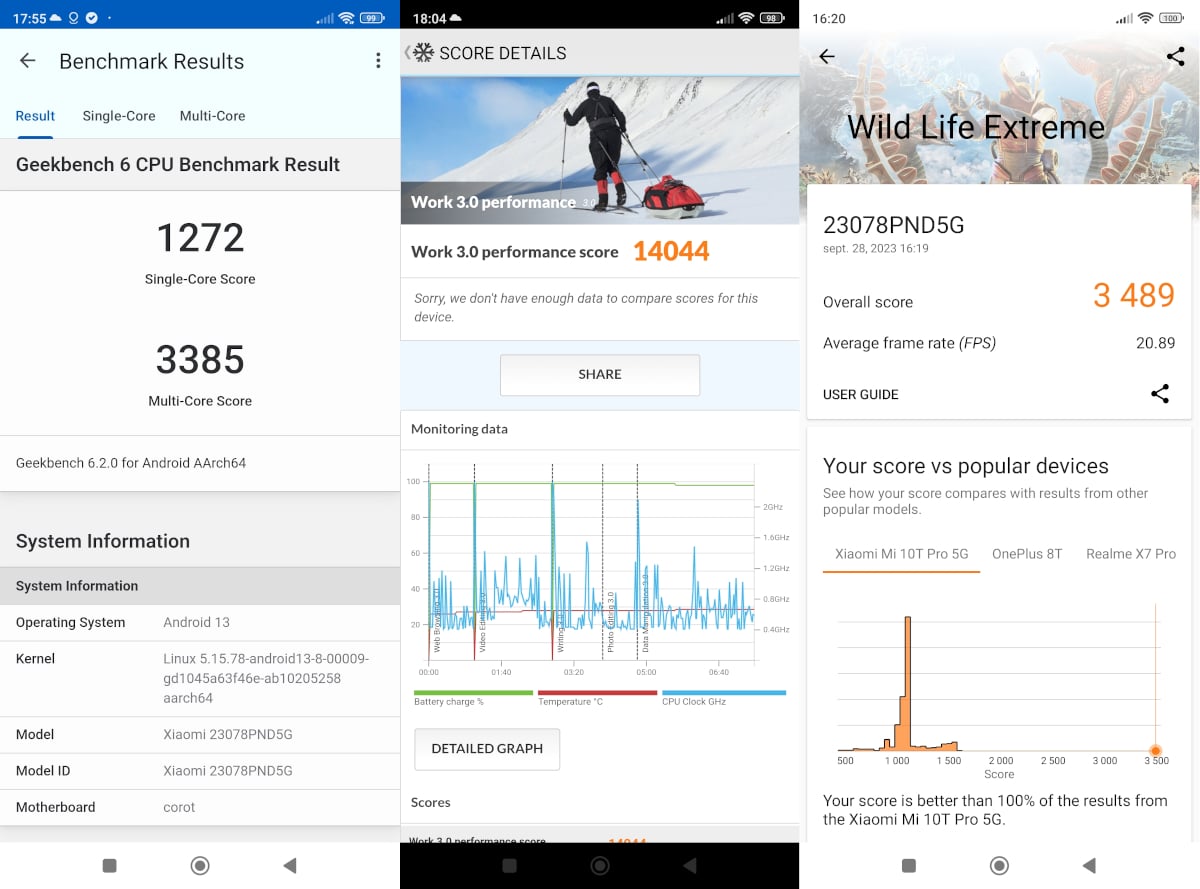Tap the Scores section heading
Image resolution: width=1200 pixels, height=889 pixels.
(x=431, y=803)
